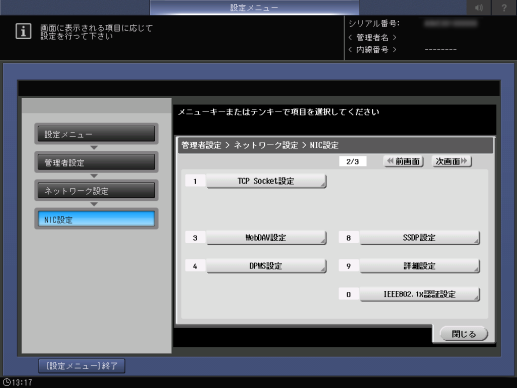Screen dimensions: 517x388
Task: Click the number 8 key label
Action: pyautogui.click(x=349, y=238)
